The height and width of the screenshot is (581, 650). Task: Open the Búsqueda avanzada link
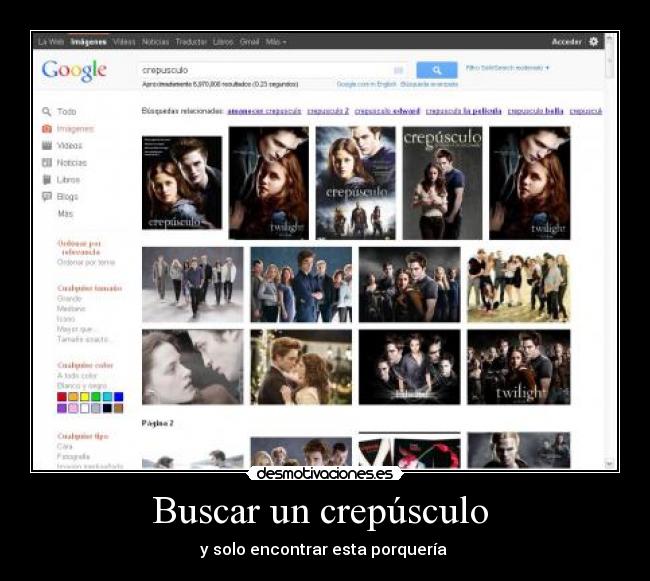point(429,84)
